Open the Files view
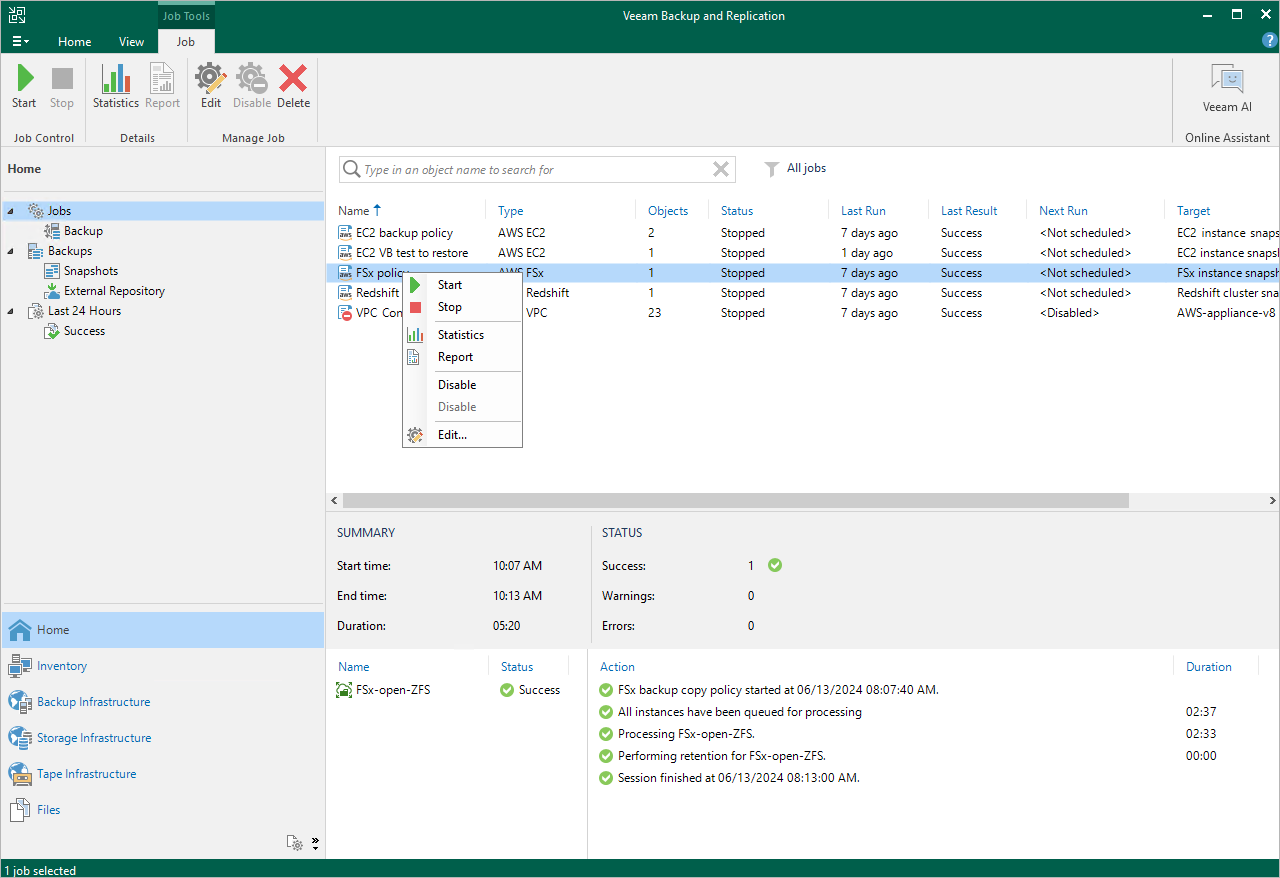The height and width of the screenshot is (878, 1280). 162,810
